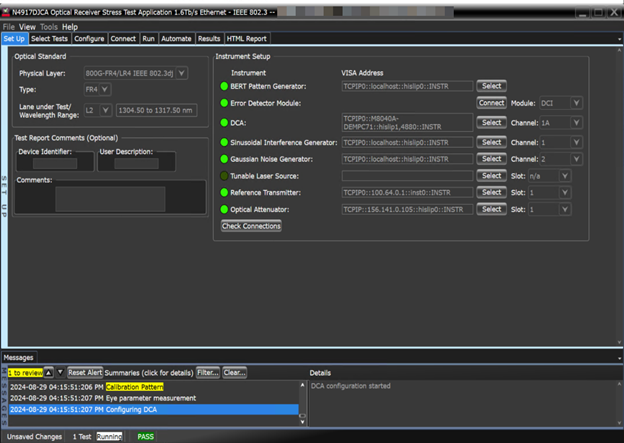Click the Optical Attenuator green status LED

pyautogui.click(x=225, y=209)
